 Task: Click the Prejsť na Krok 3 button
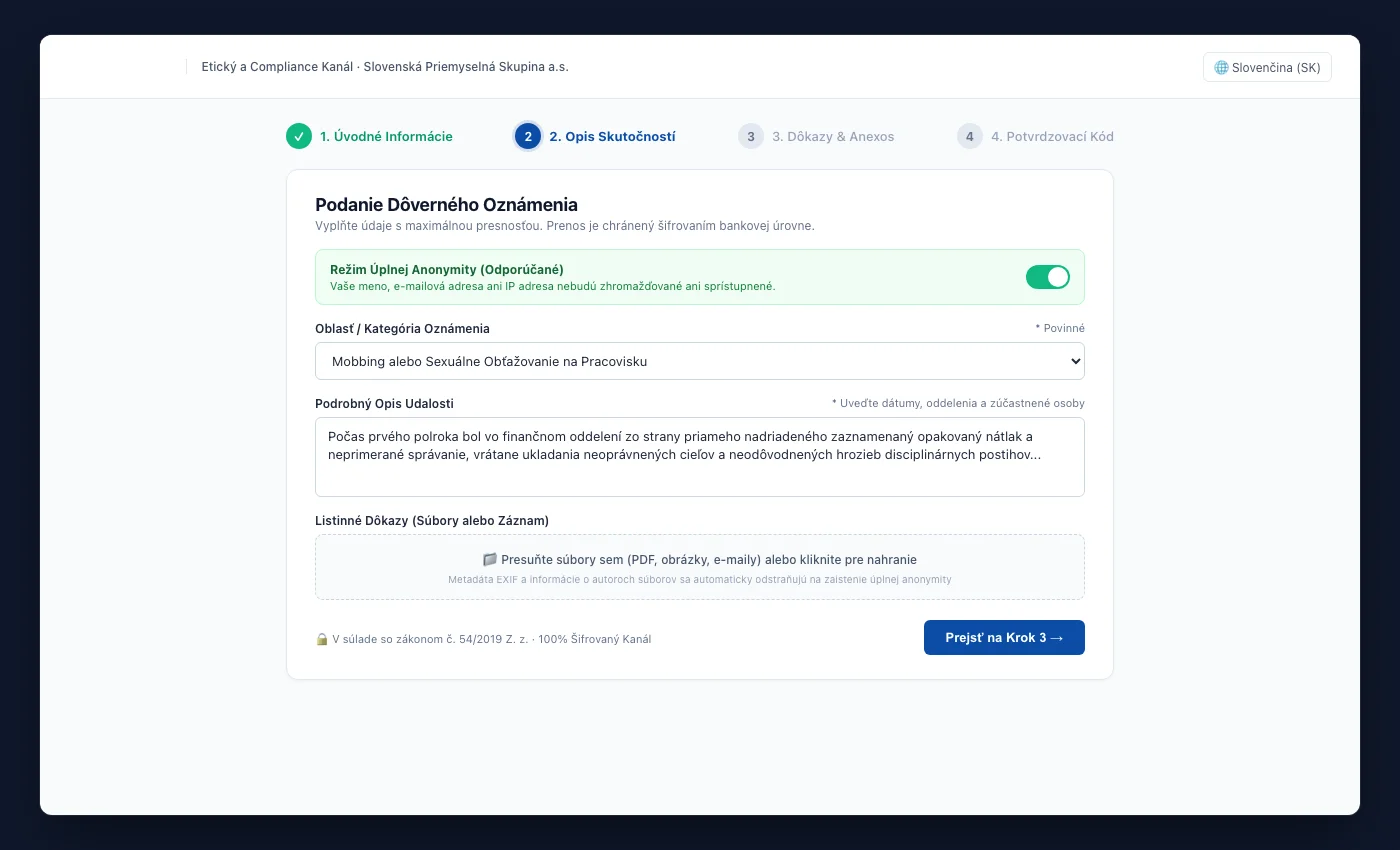(x=1004, y=638)
